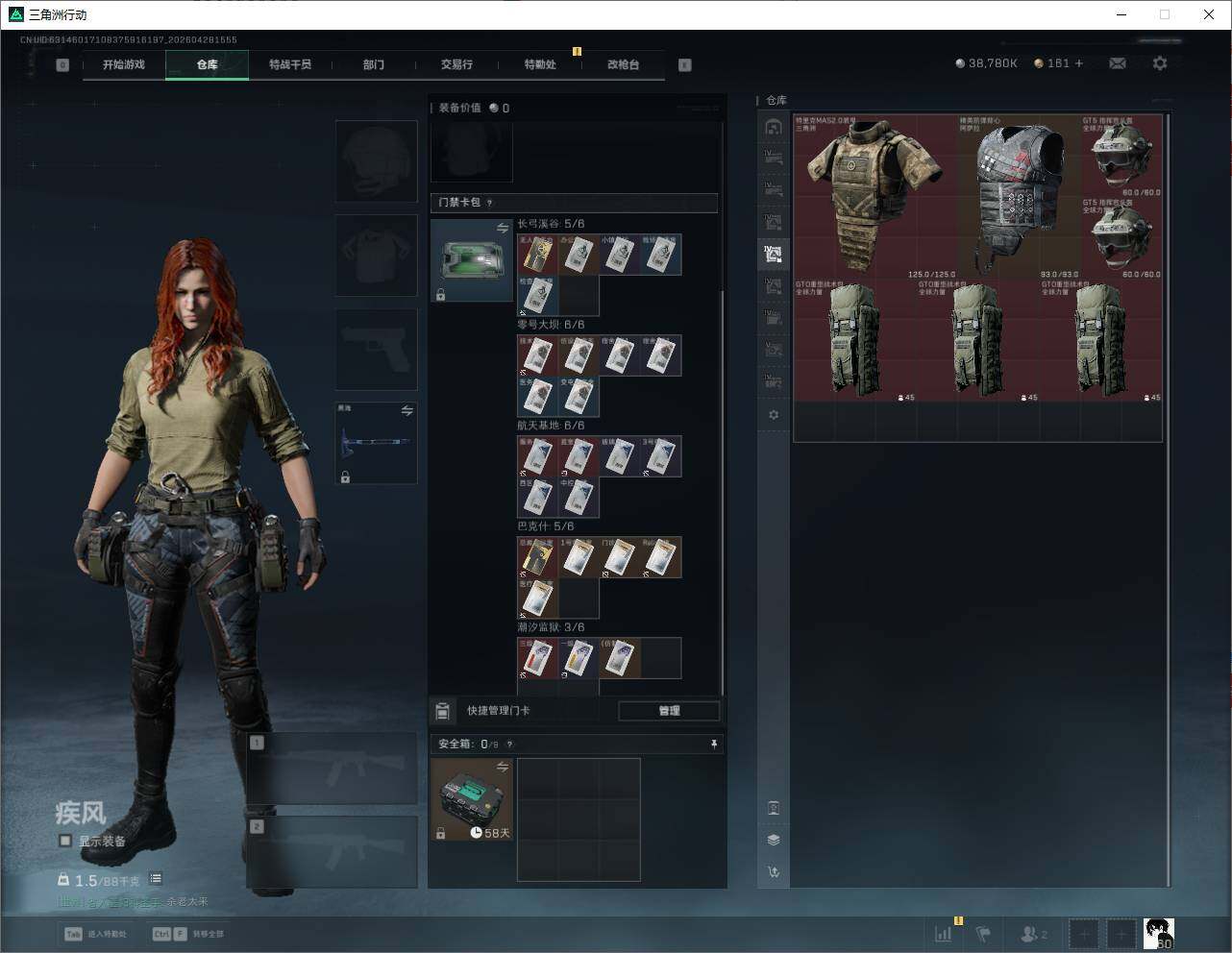Image resolution: width=1232 pixels, height=953 pixels.
Task: Click the warehouse vertical scrollbar
Action: coord(1168,500)
